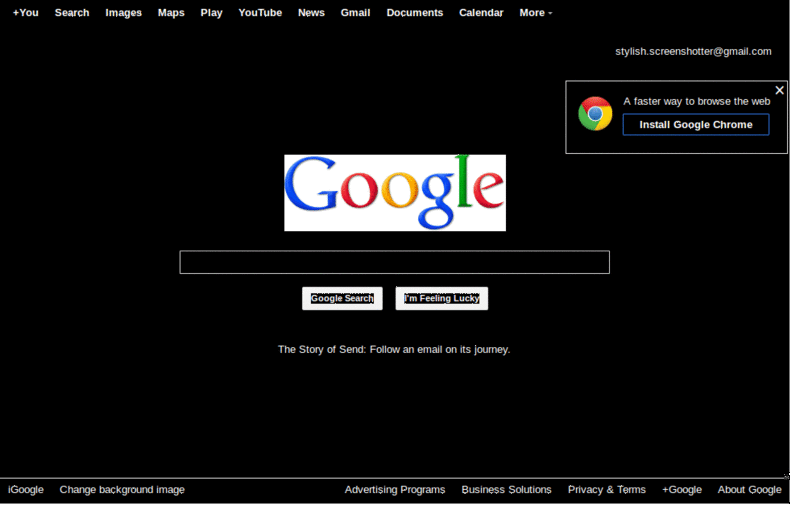Open the iGoogle footer link

tap(26, 490)
